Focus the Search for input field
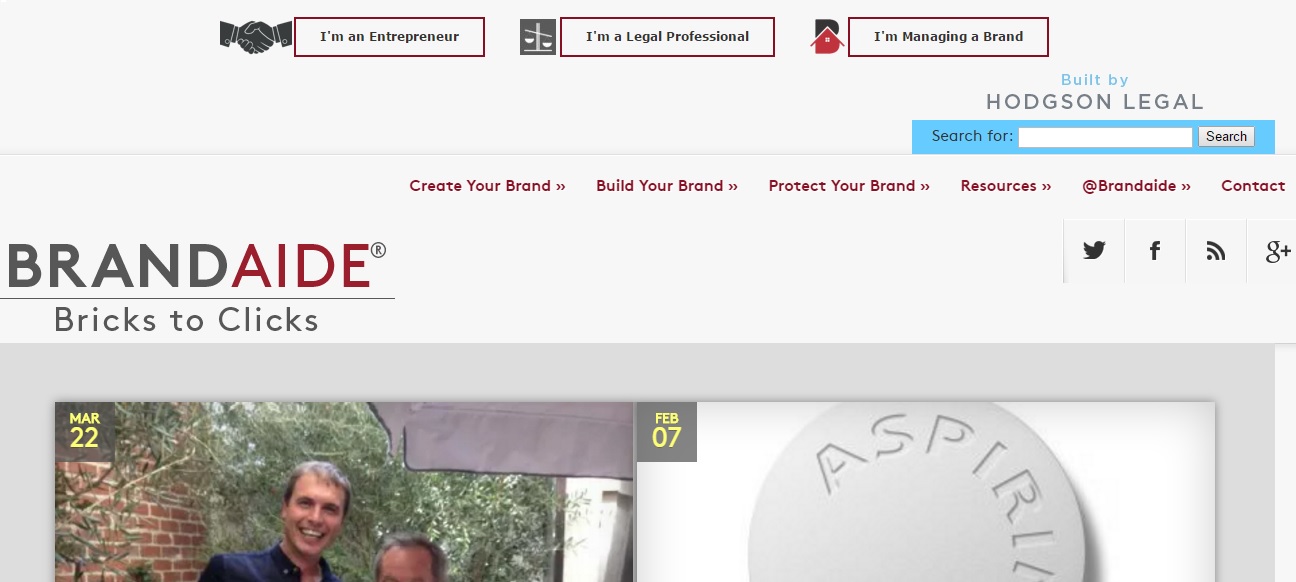 (1105, 137)
